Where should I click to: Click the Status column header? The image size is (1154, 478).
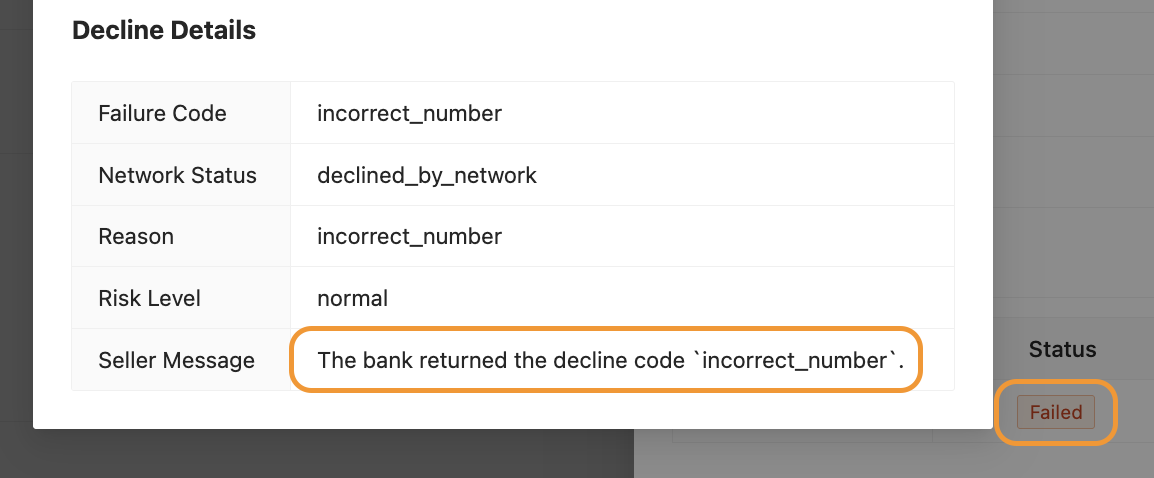(1062, 350)
